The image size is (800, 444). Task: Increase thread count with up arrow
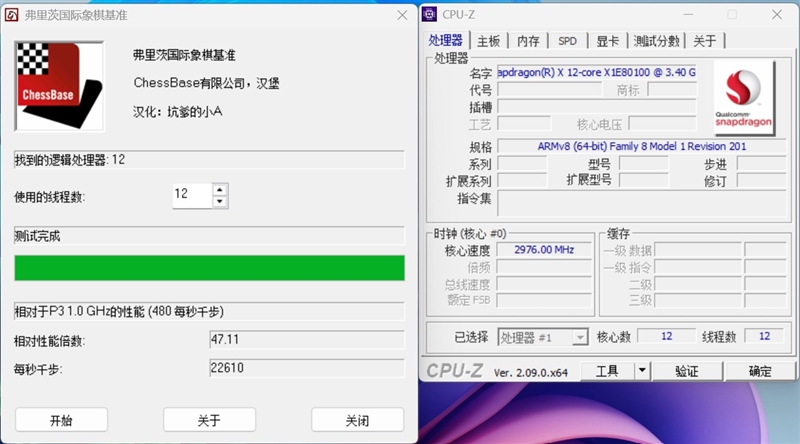coord(219,190)
